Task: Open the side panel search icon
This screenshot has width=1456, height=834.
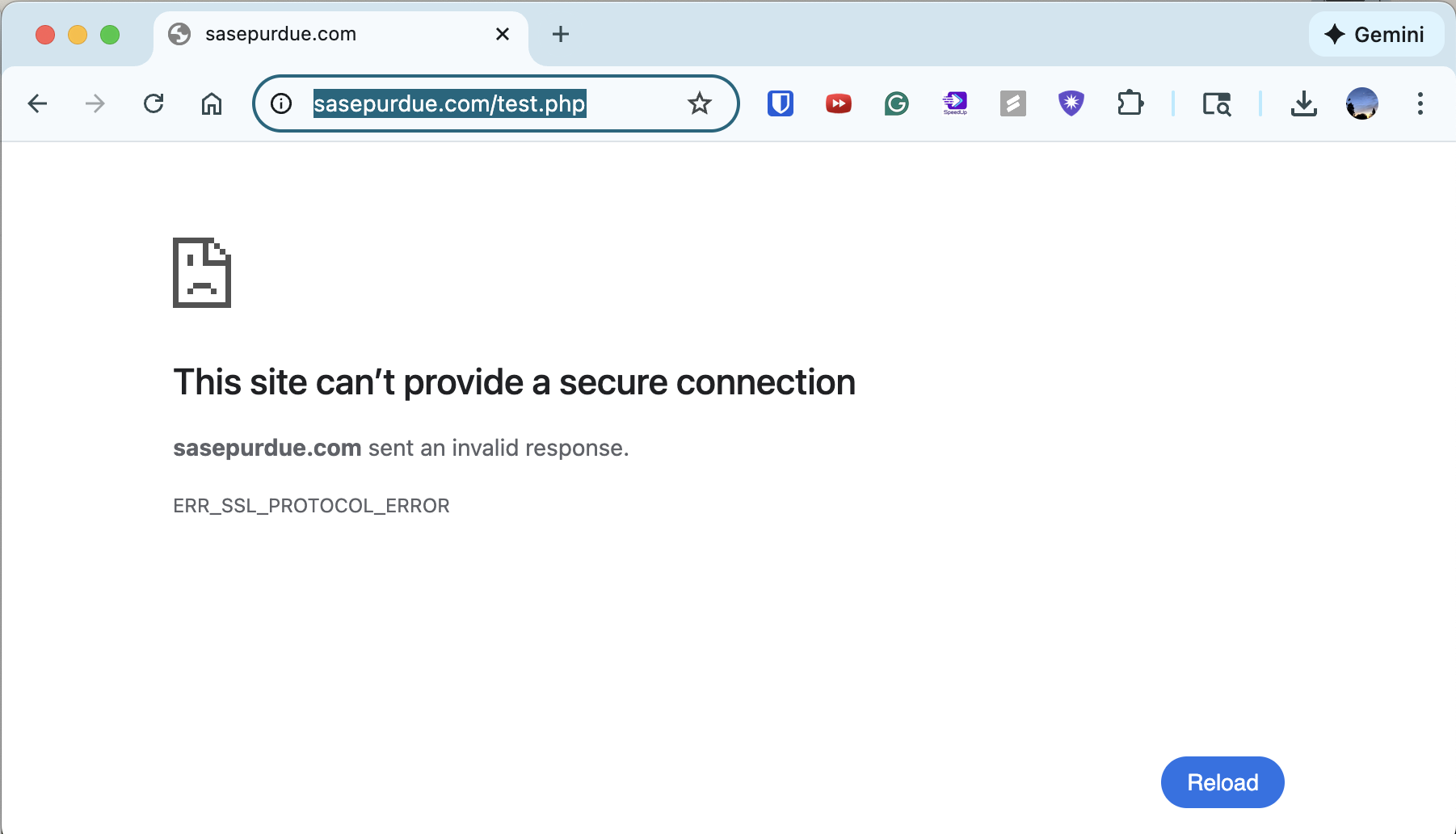Action: coord(1217,103)
